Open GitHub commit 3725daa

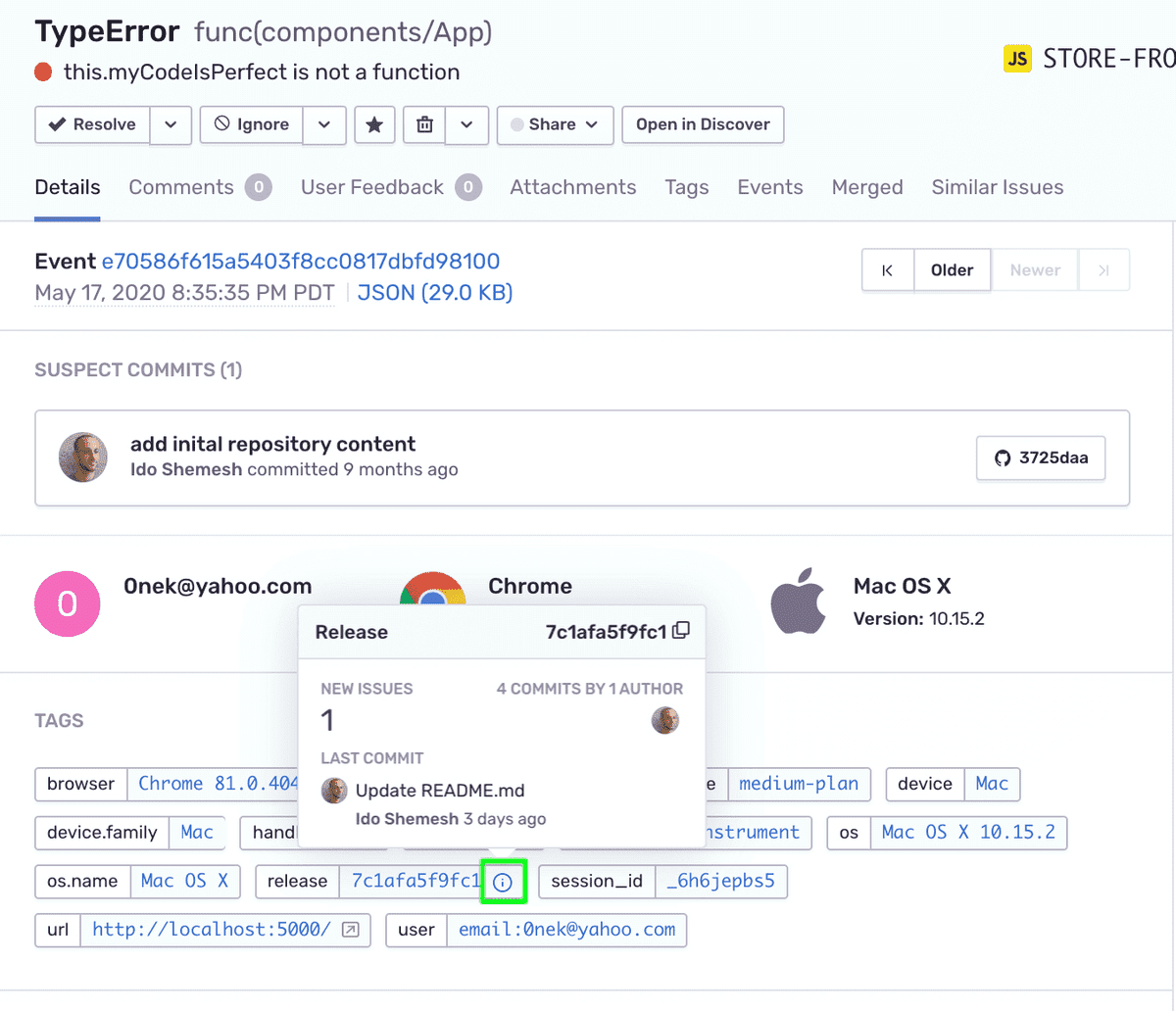[1041, 457]
